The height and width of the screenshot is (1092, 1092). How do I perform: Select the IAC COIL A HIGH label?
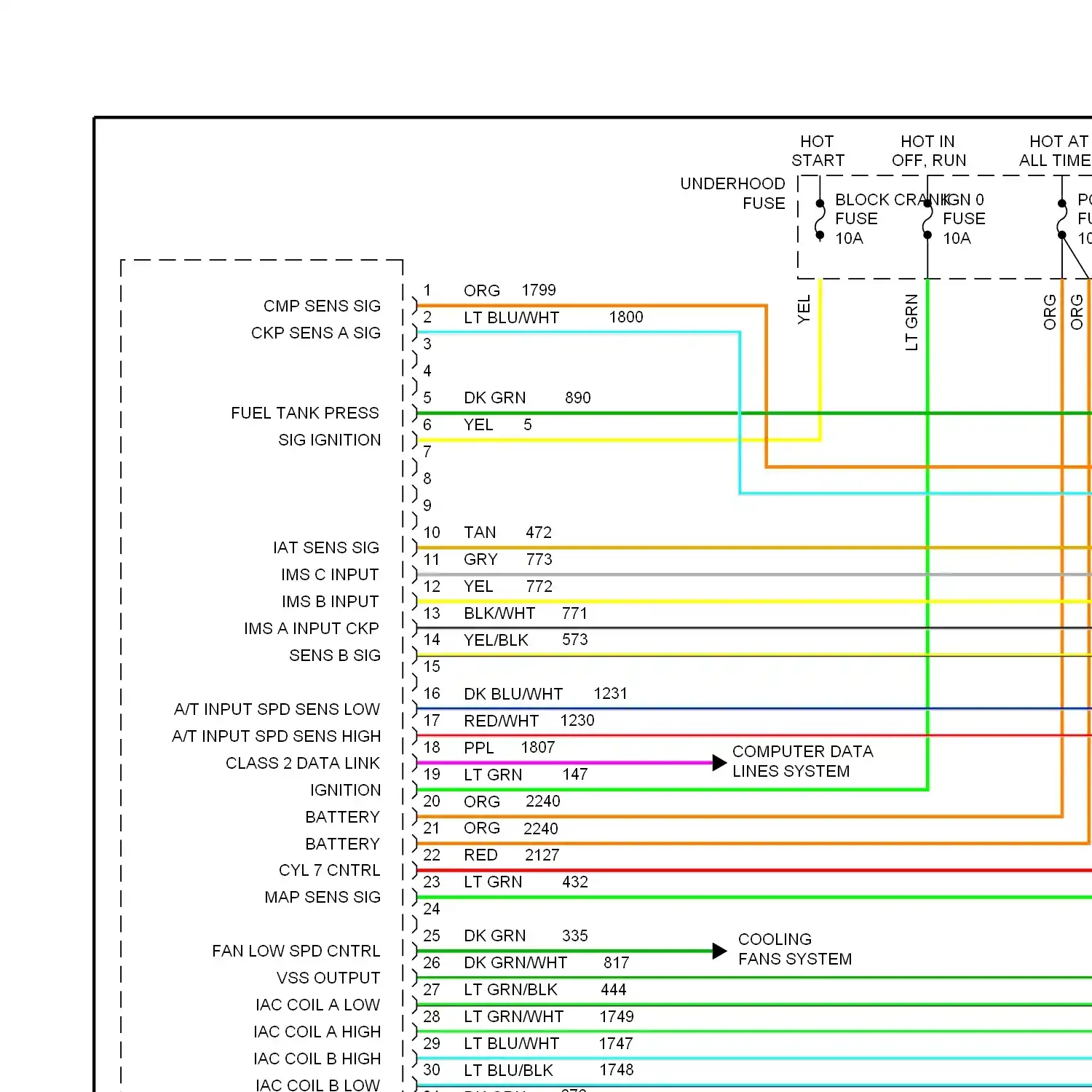317,1032
